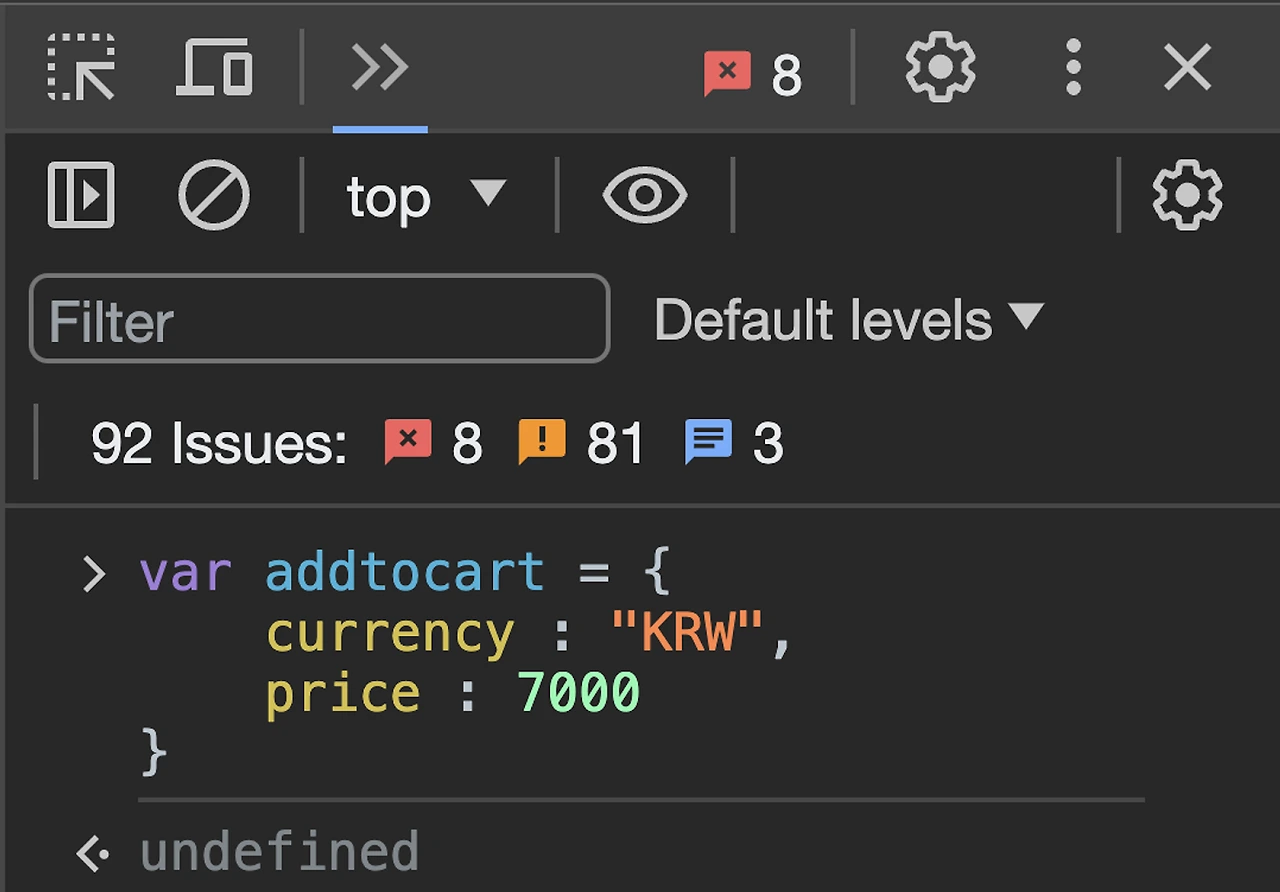
Task: Toggle the console sidebar panel
Action: (81, 195)
